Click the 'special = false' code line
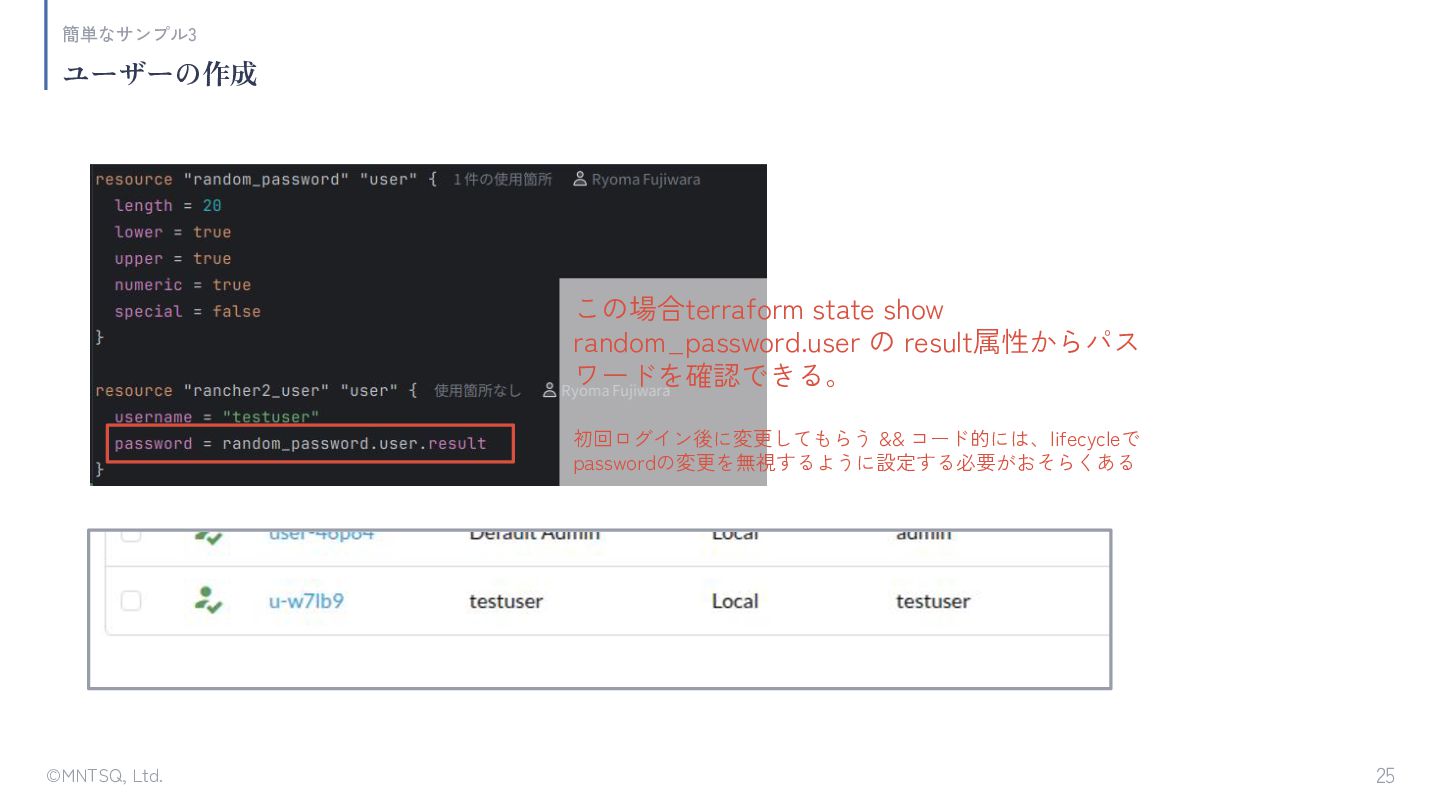 tap(188, 311)
